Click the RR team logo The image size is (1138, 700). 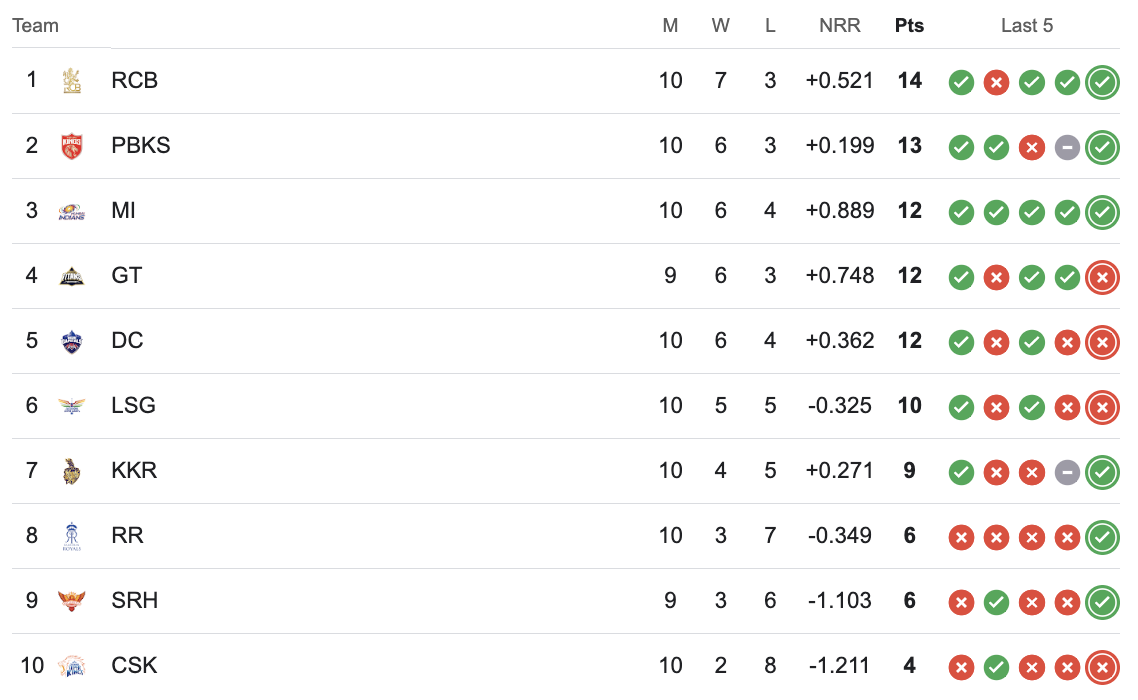click(x=71, y=536)
